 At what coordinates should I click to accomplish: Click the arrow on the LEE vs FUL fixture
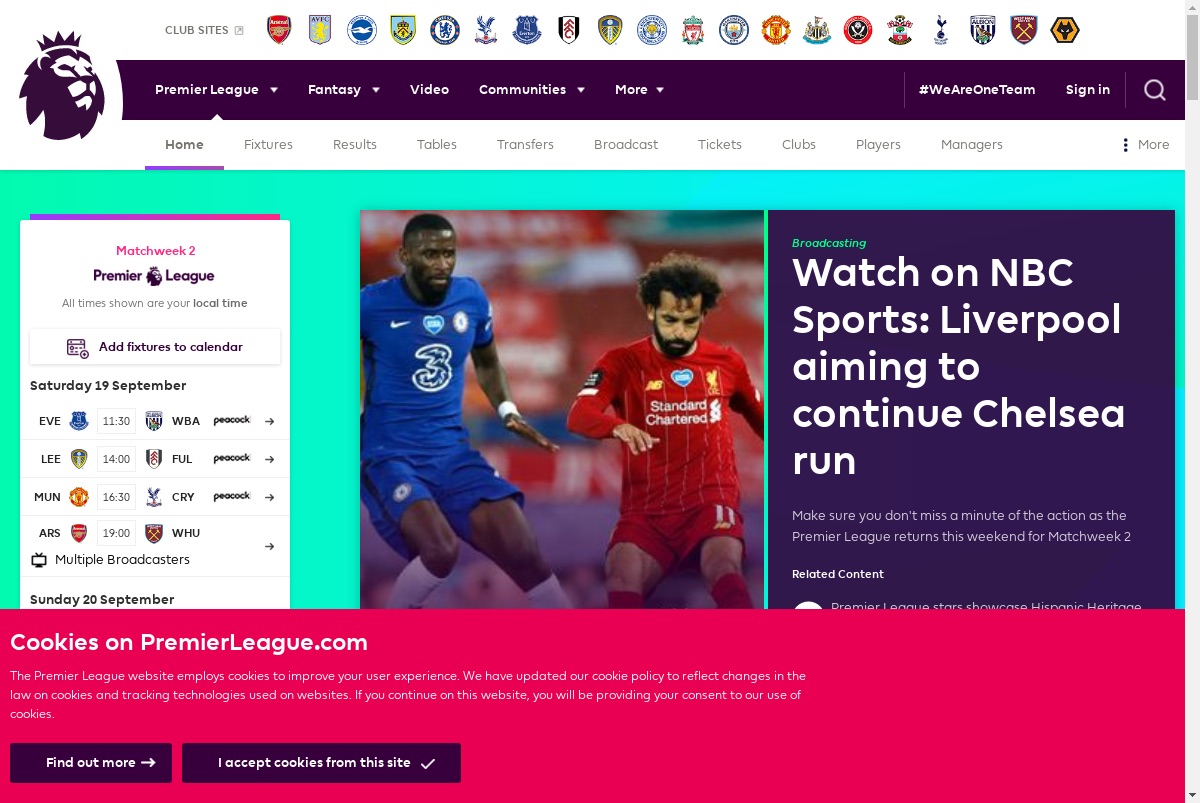tap(269, 459)
